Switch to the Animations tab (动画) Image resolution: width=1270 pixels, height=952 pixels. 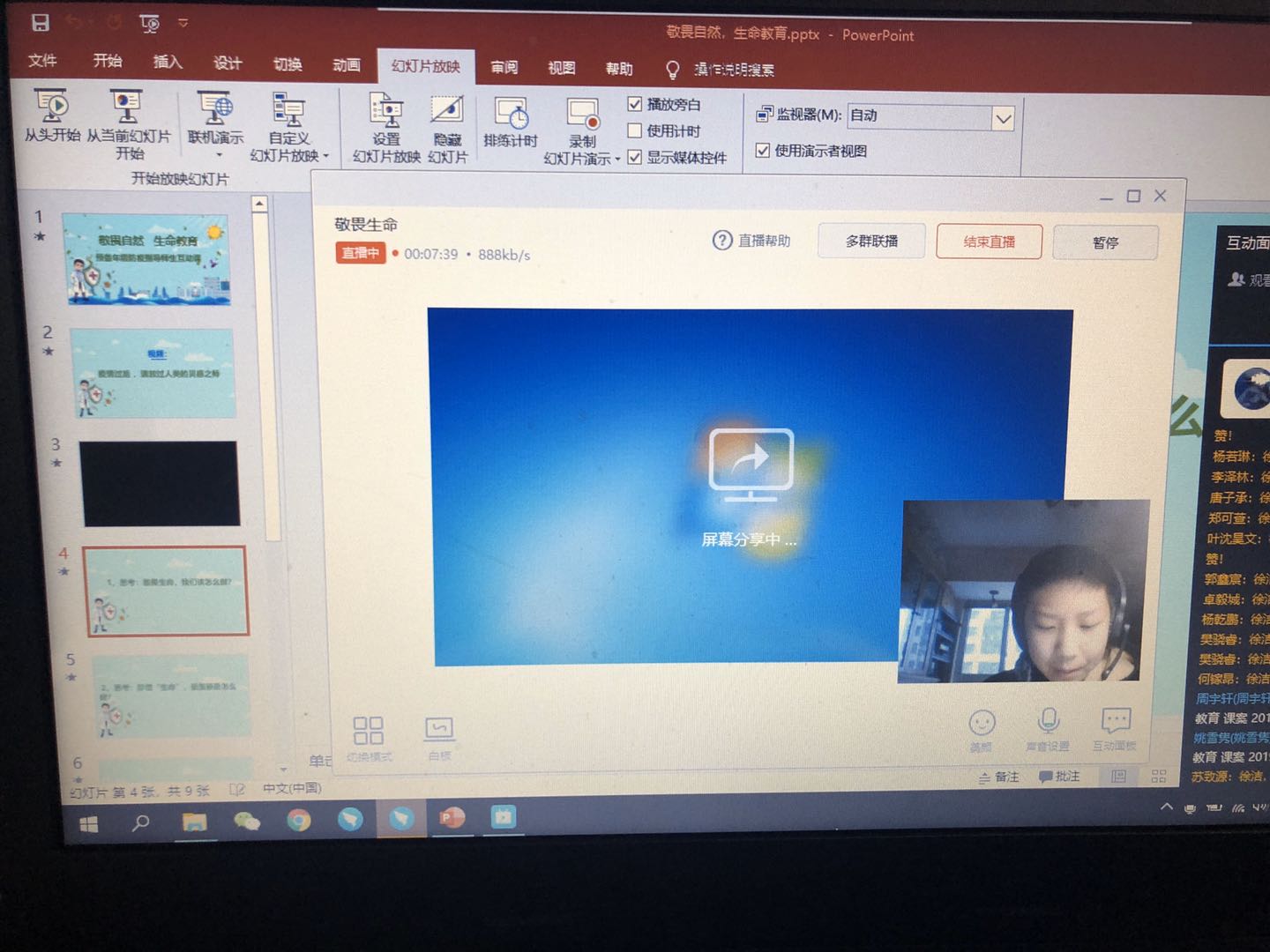(x=347, y=64)
